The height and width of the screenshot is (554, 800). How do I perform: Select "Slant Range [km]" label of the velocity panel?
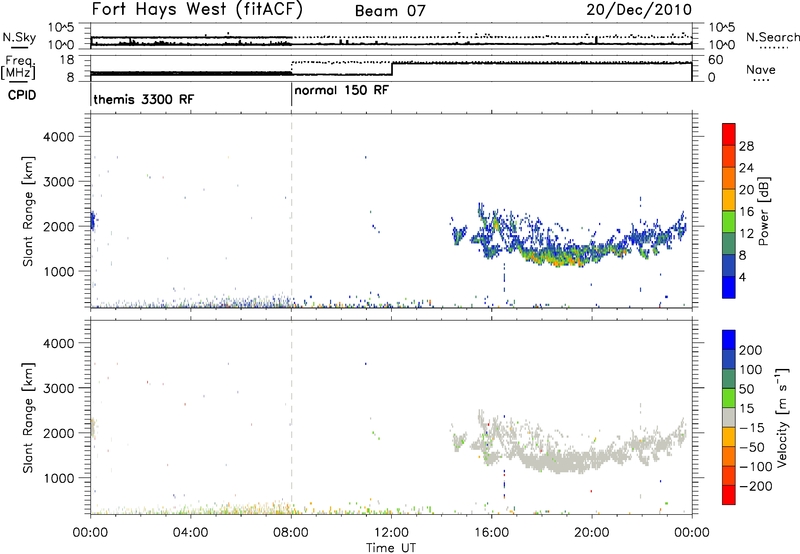coord(28,418)
